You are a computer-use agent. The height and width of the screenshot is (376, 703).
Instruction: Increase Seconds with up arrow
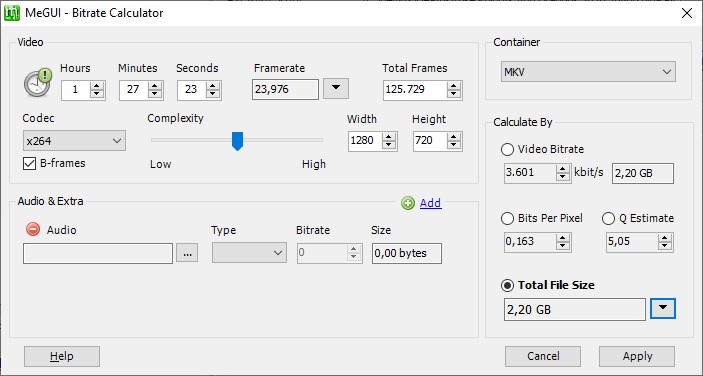(213, 85)
